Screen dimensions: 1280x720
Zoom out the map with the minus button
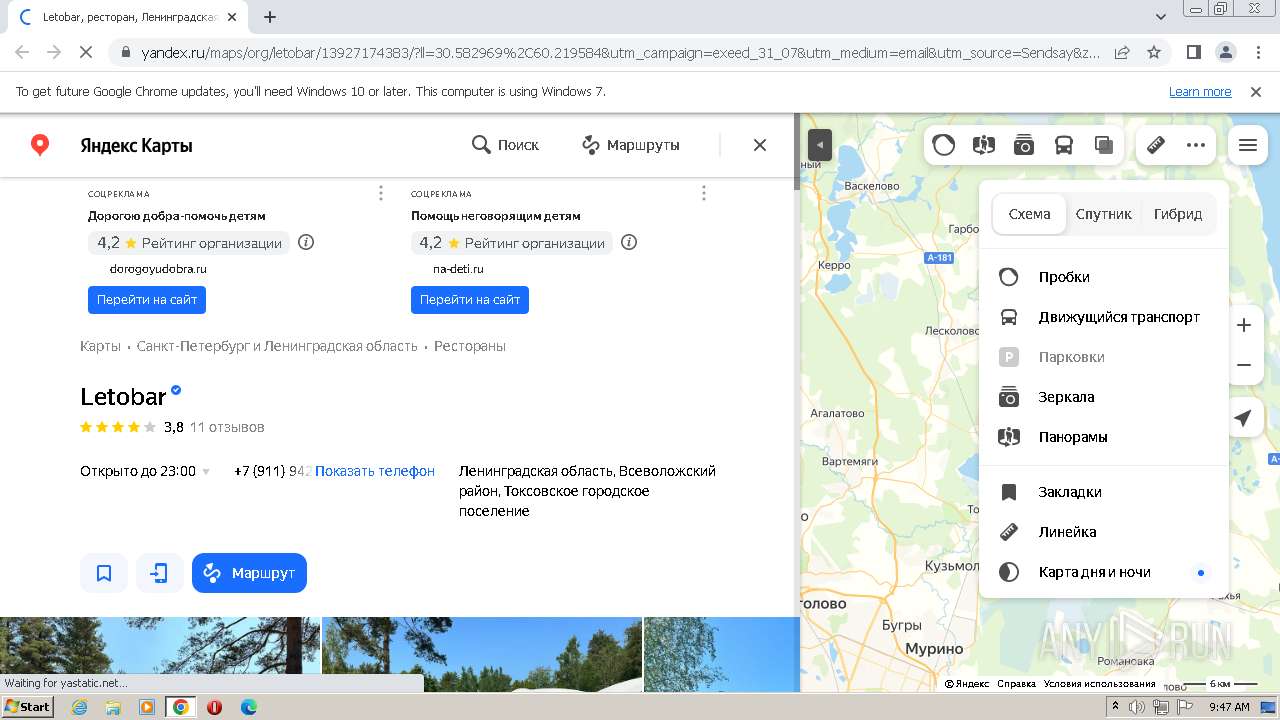pos(1244,365)
